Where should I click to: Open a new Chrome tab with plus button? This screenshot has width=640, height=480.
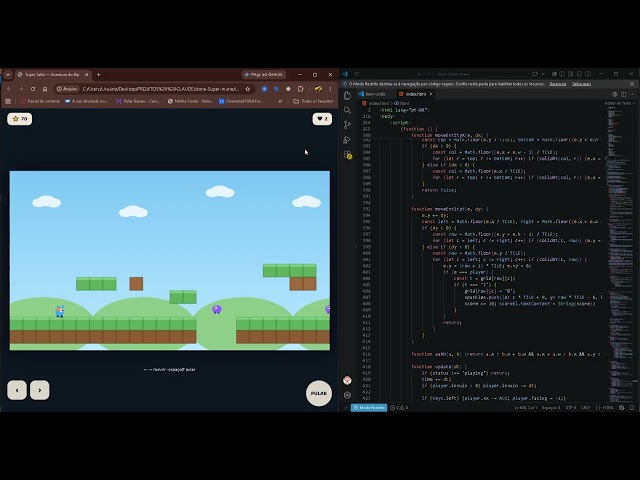[98, 75]
